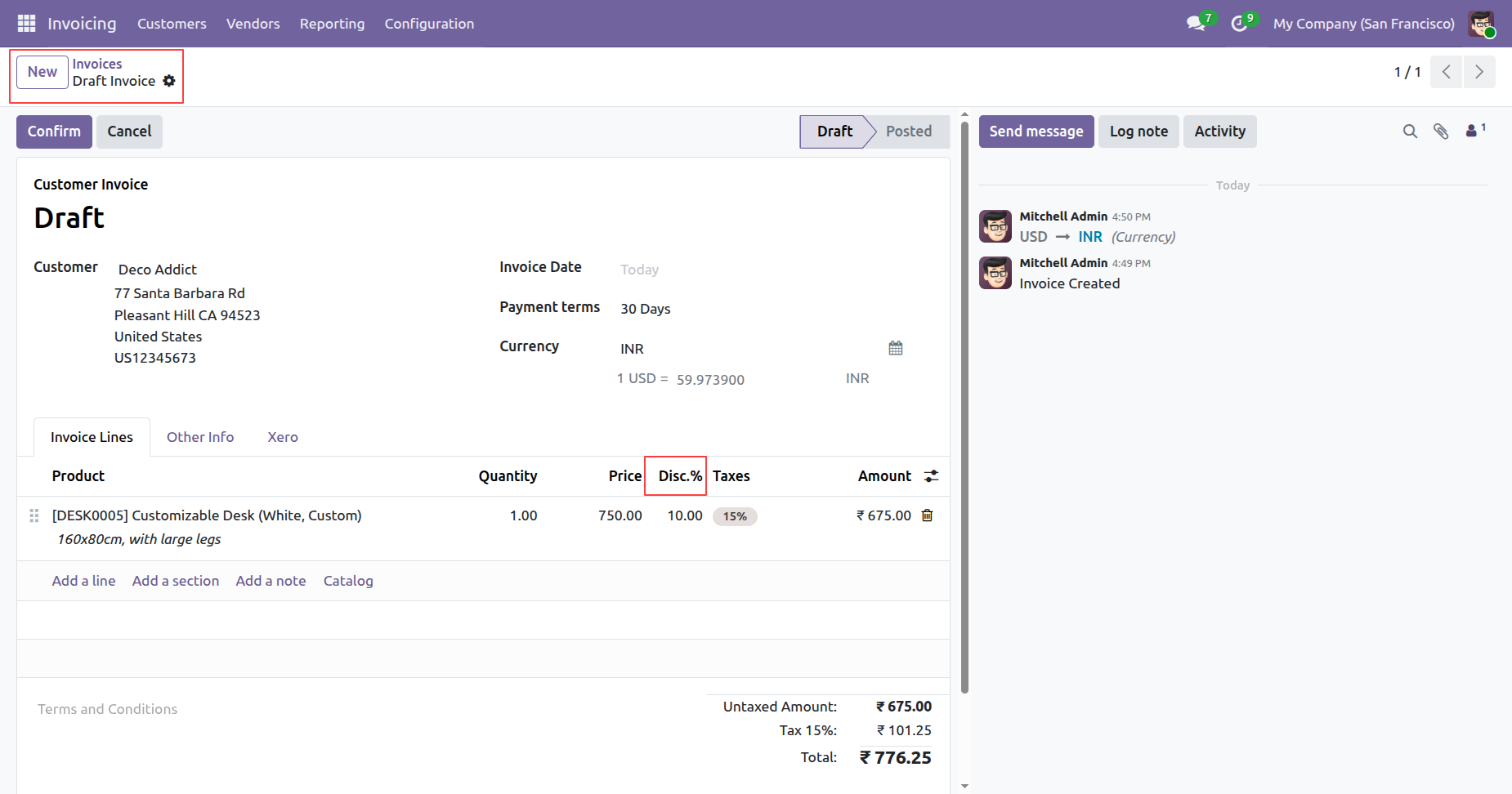Cancel the invoice
Image resolution: width=1512 pixels, height=794 pixels.
(x=129, y=132)
